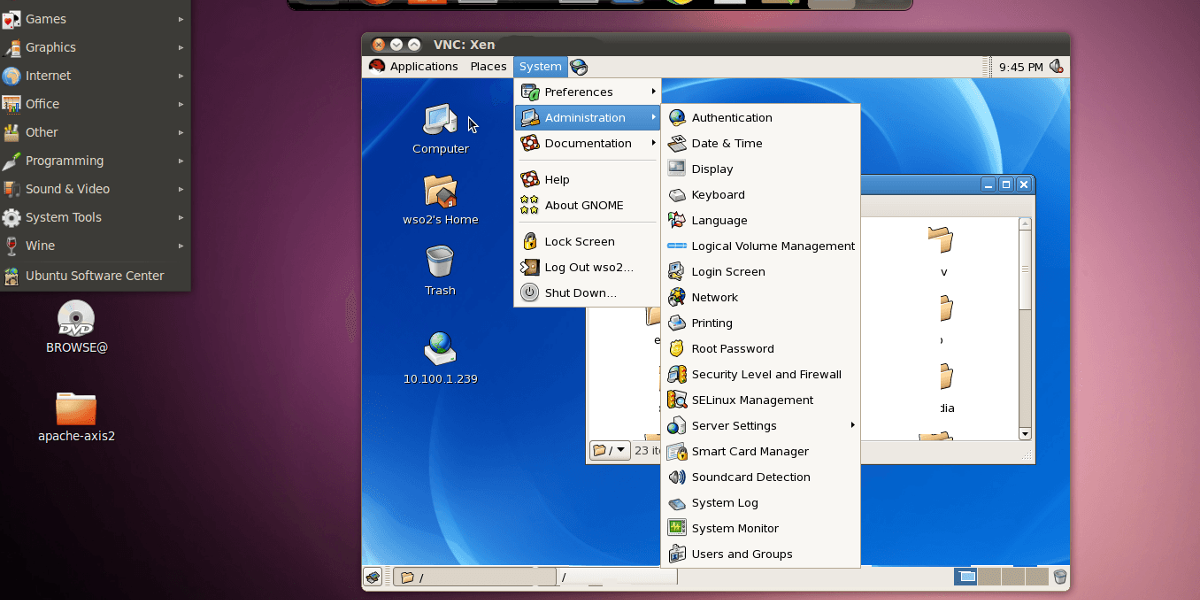Viewport: 1200px width, 600px height.
Task: Expand the Server Settings submenu
Action: pos(760,425)
